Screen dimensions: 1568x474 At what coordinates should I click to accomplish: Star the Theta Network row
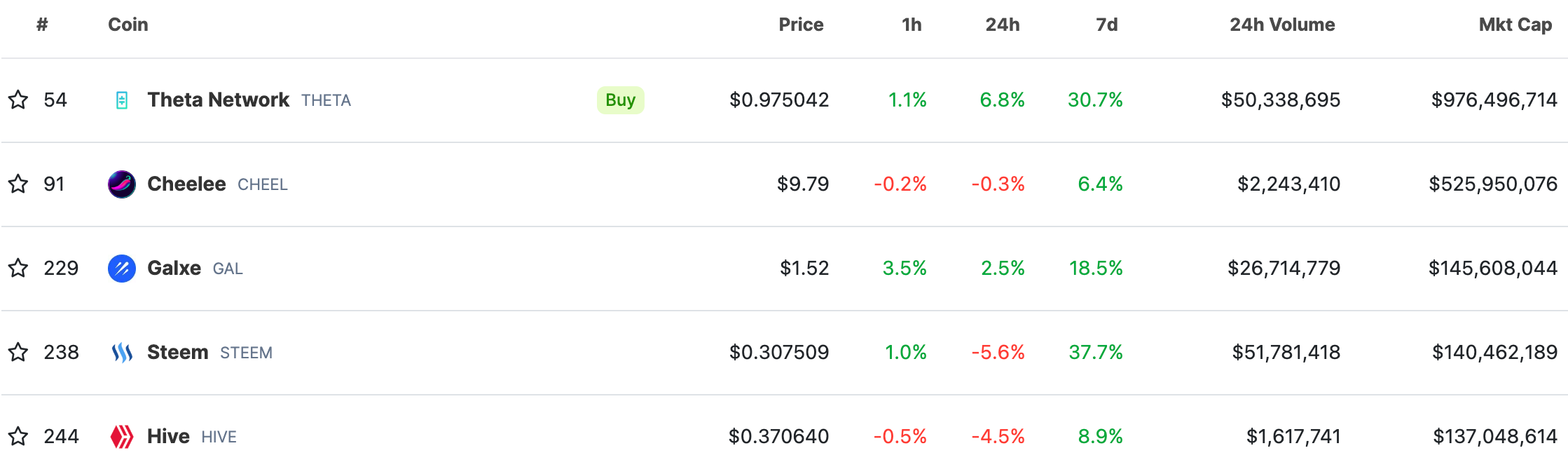[x=19, y=100]
